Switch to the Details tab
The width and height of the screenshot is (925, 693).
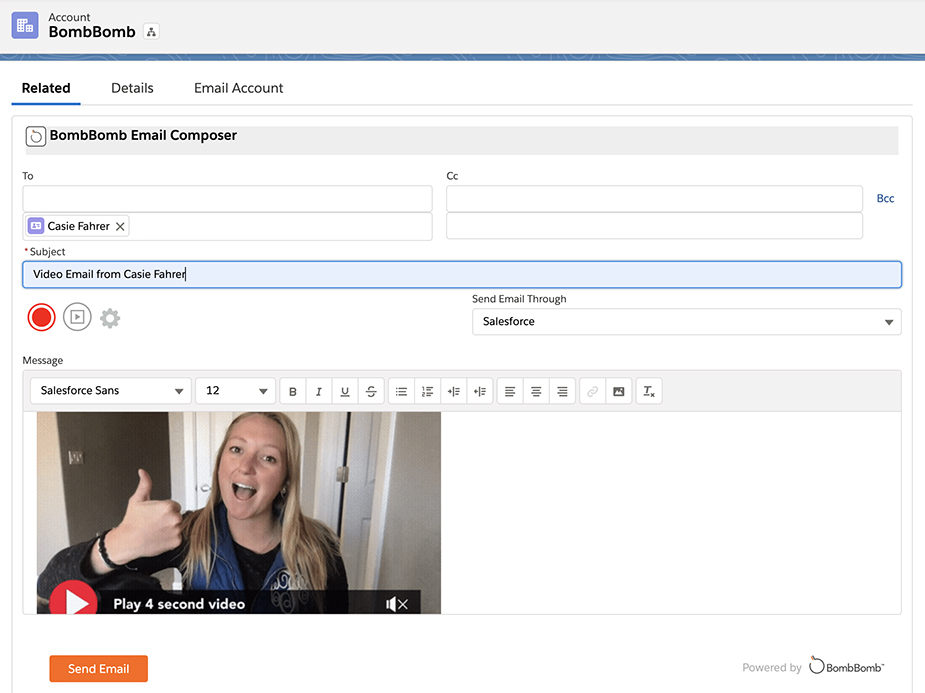pos(132,88)
